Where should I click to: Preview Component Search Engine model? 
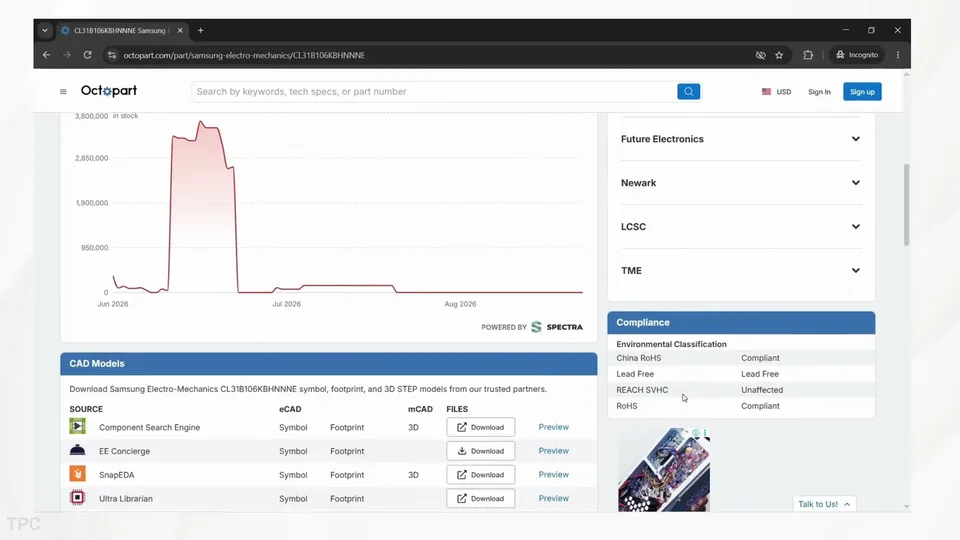coord(553,427)
